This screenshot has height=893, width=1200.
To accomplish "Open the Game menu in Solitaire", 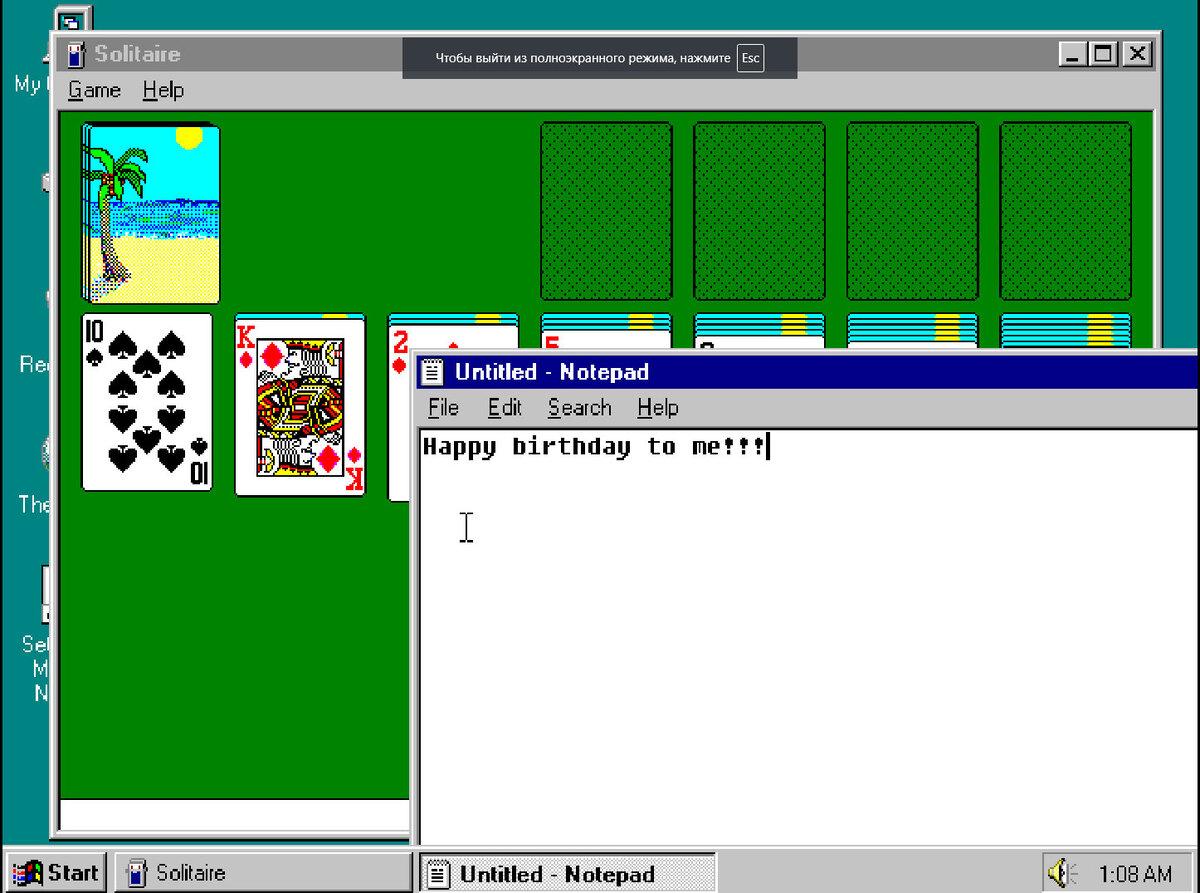I will tap(94, 90).
